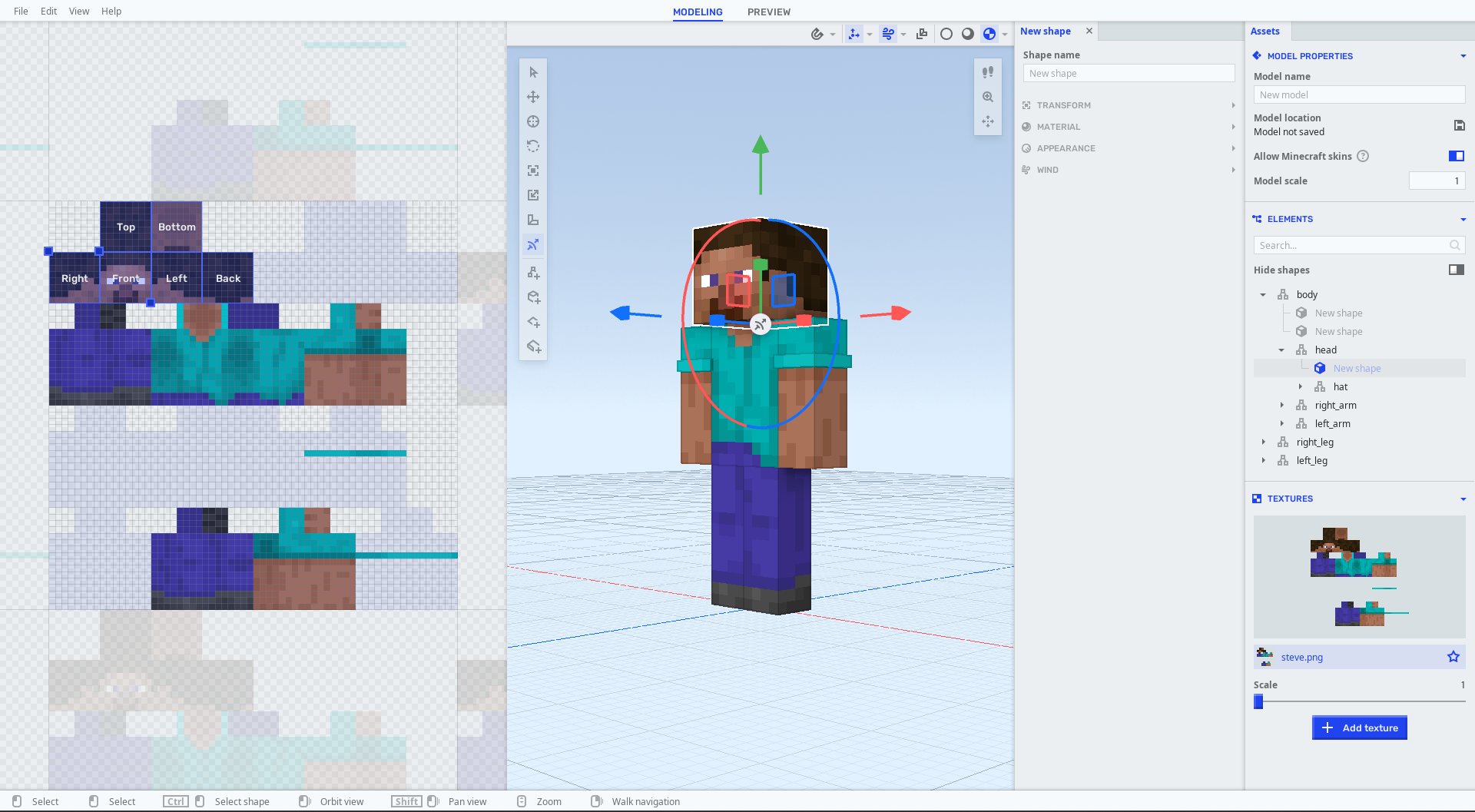Open the wind effect tool icon

[x=889, y=34]
